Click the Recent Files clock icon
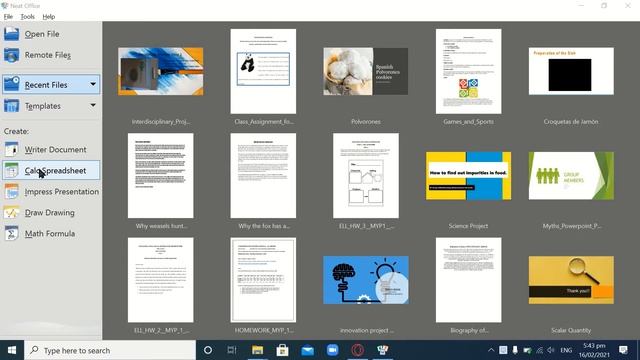 [11, 84]
